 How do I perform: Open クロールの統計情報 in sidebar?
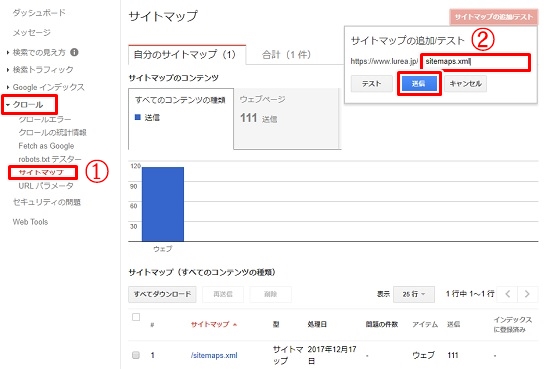coord(52,133)
